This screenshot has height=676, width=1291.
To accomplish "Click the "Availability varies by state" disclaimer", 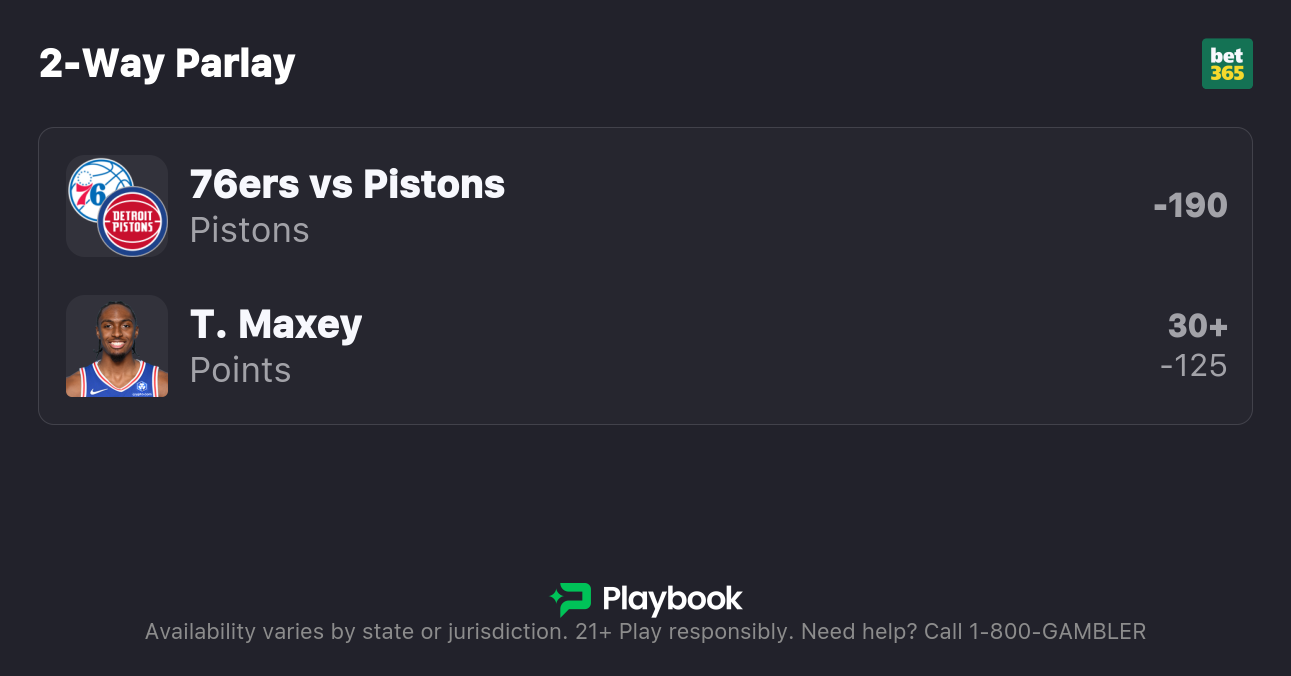I will point(355,632).
